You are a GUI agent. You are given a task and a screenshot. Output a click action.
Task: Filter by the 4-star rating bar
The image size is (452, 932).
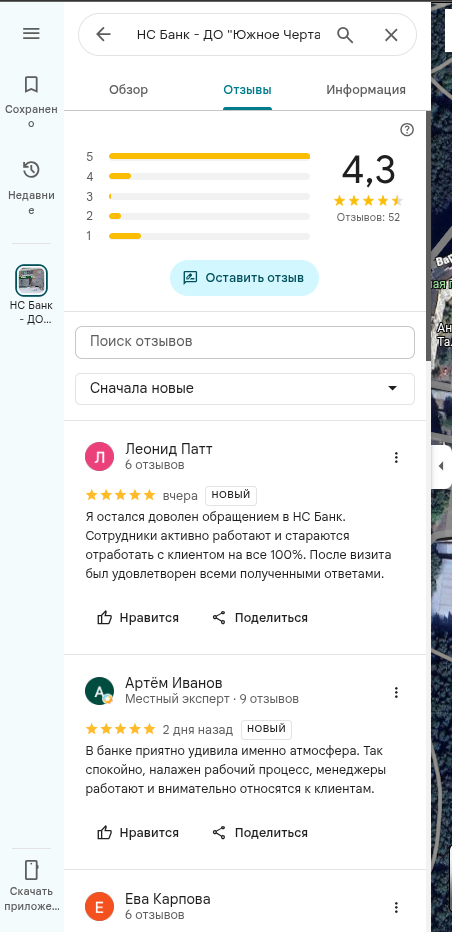(x=209, y=177)
